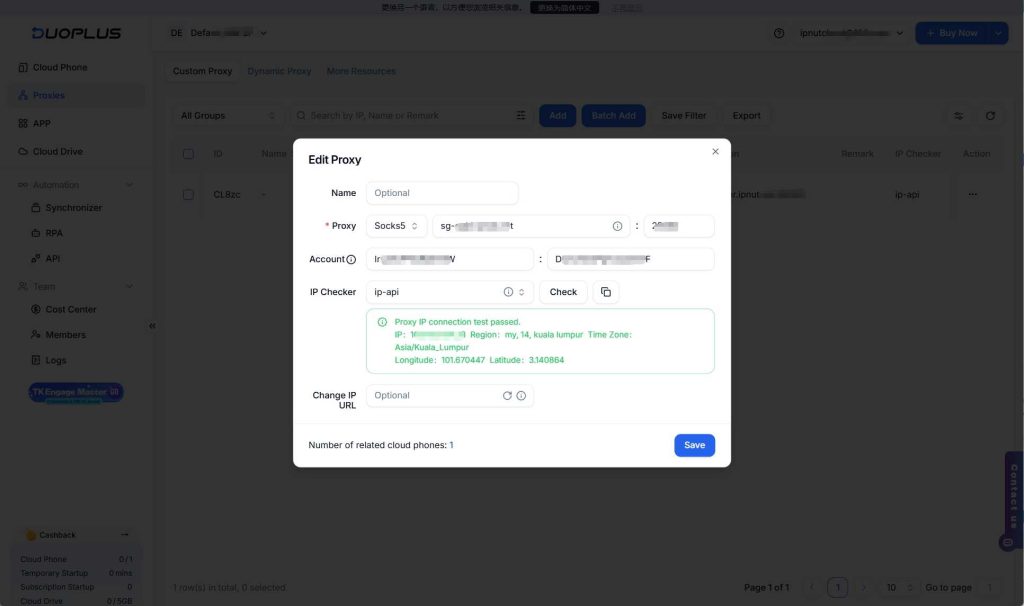Open the Socks5 protocol dropdown
This screenshot has height=606, width=1024.
pyautogui.click(x=397, y=226)
